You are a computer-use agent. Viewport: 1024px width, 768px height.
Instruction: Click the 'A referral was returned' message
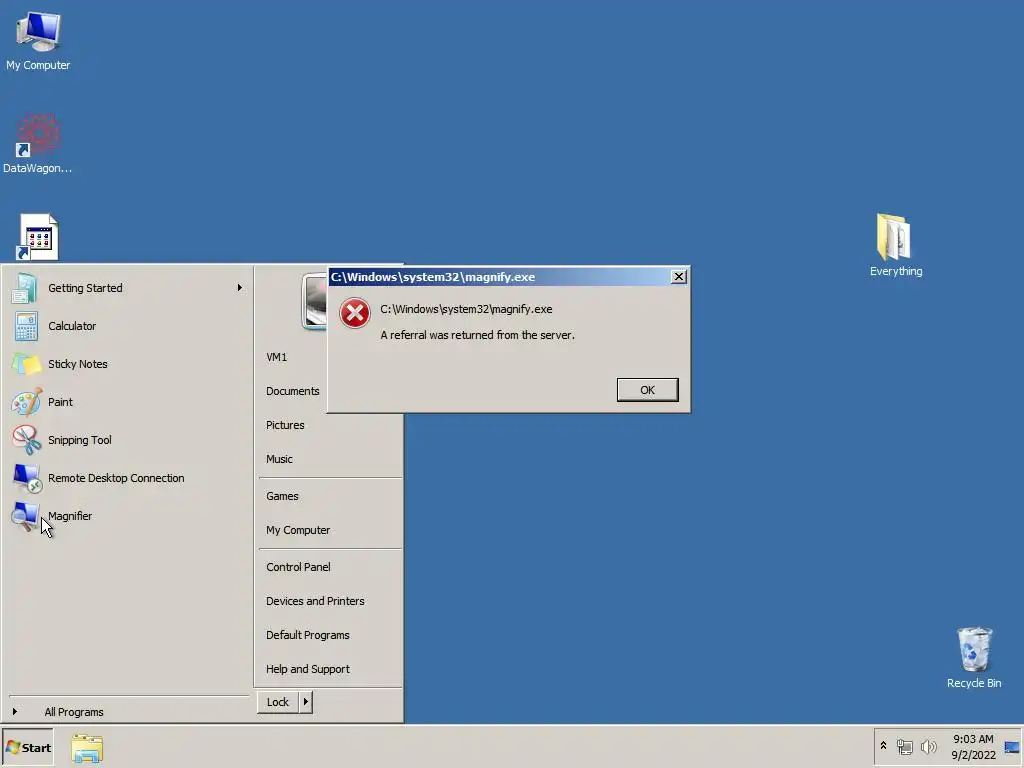click(x=477, y=335)
